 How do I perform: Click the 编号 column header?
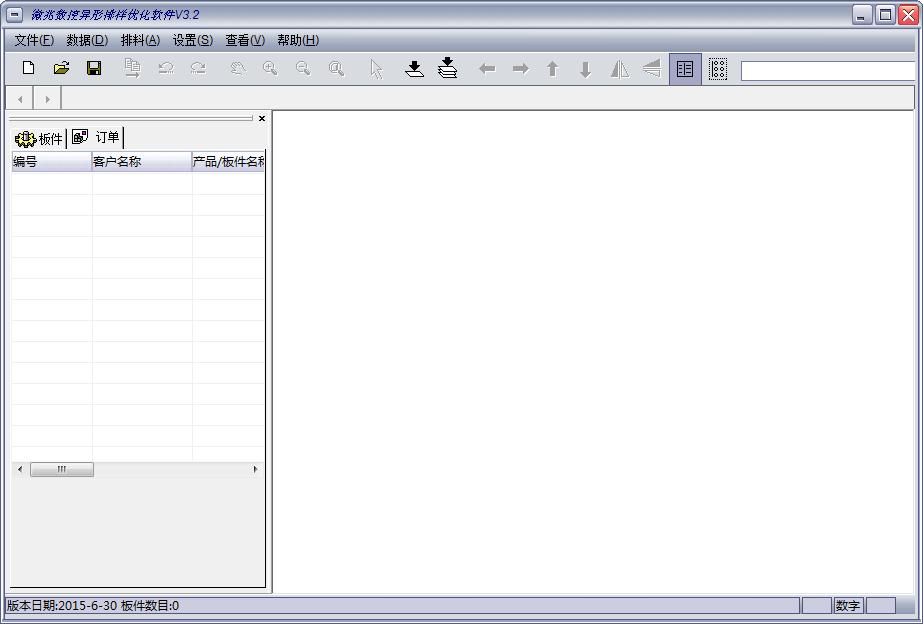click(51, 162)
